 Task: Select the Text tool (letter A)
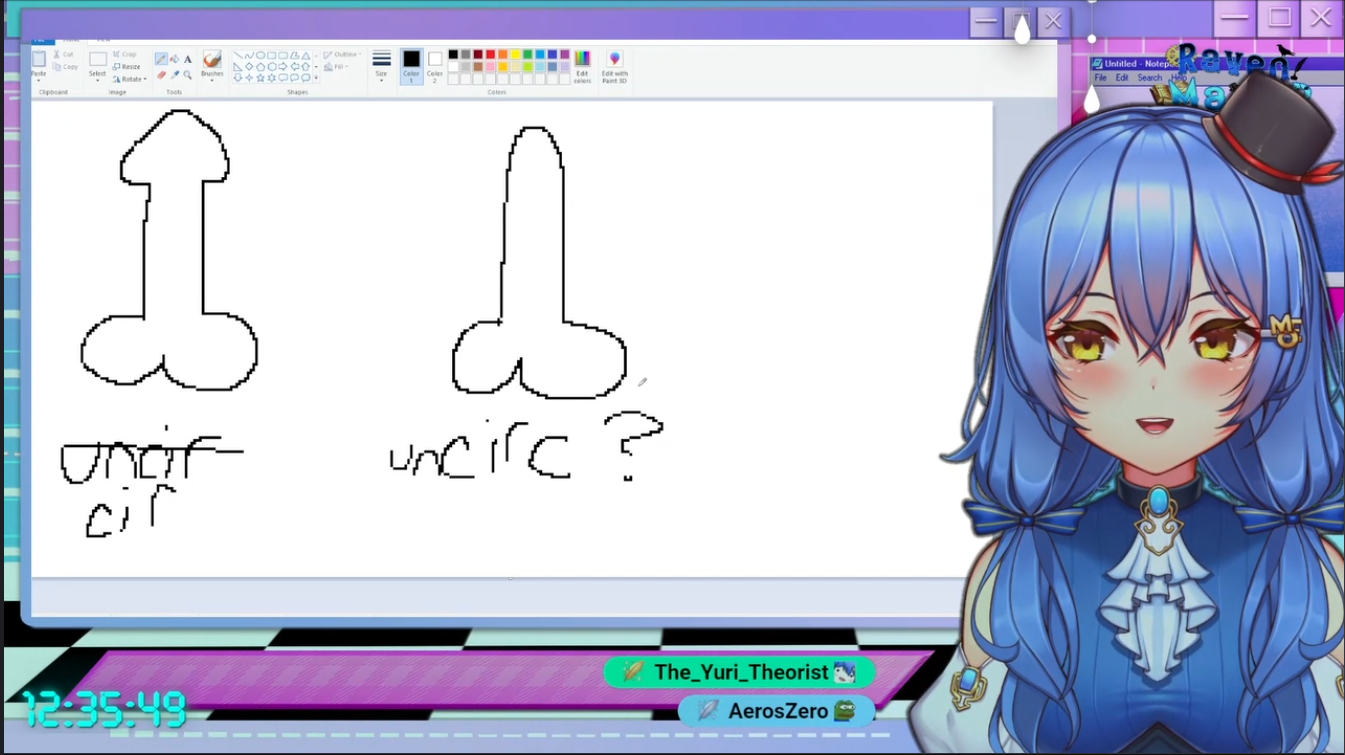188,59
